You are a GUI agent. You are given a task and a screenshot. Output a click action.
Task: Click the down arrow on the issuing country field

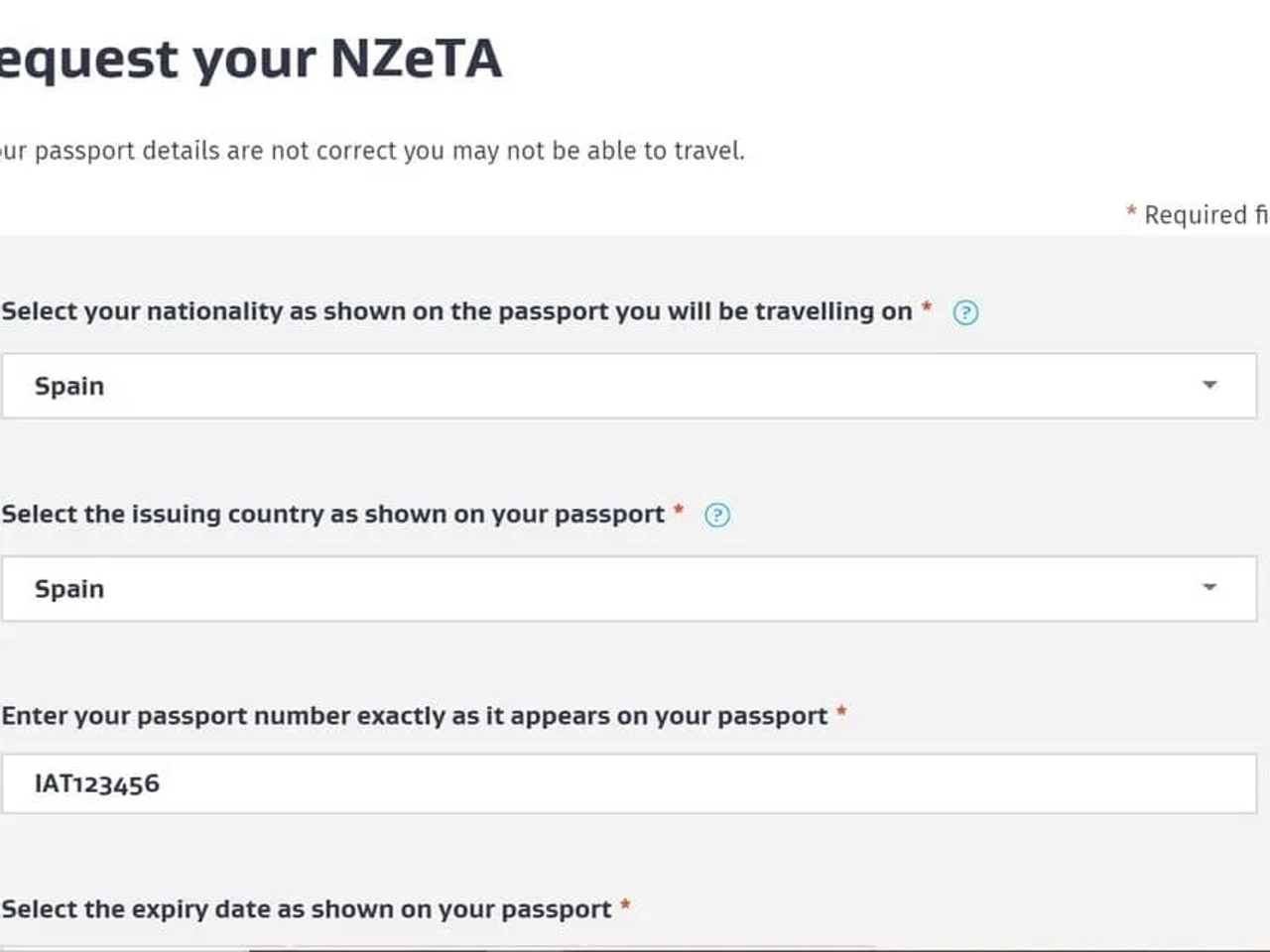click(x=1208, y=586)
